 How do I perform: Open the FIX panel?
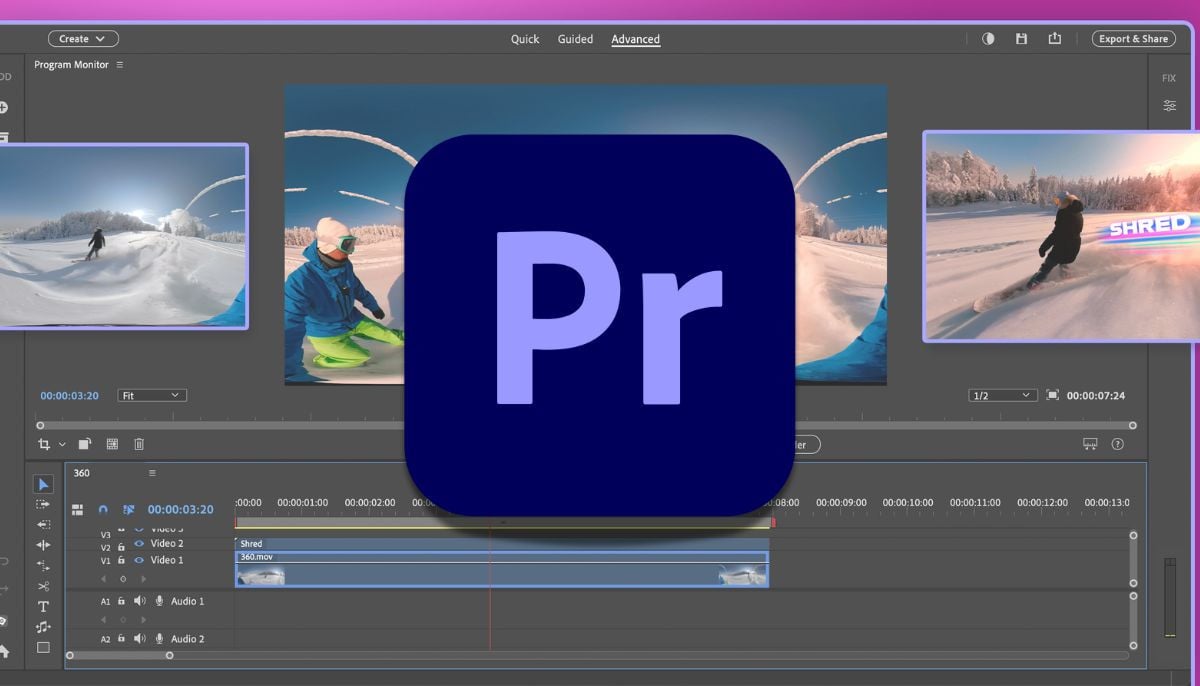(1169, 78)
